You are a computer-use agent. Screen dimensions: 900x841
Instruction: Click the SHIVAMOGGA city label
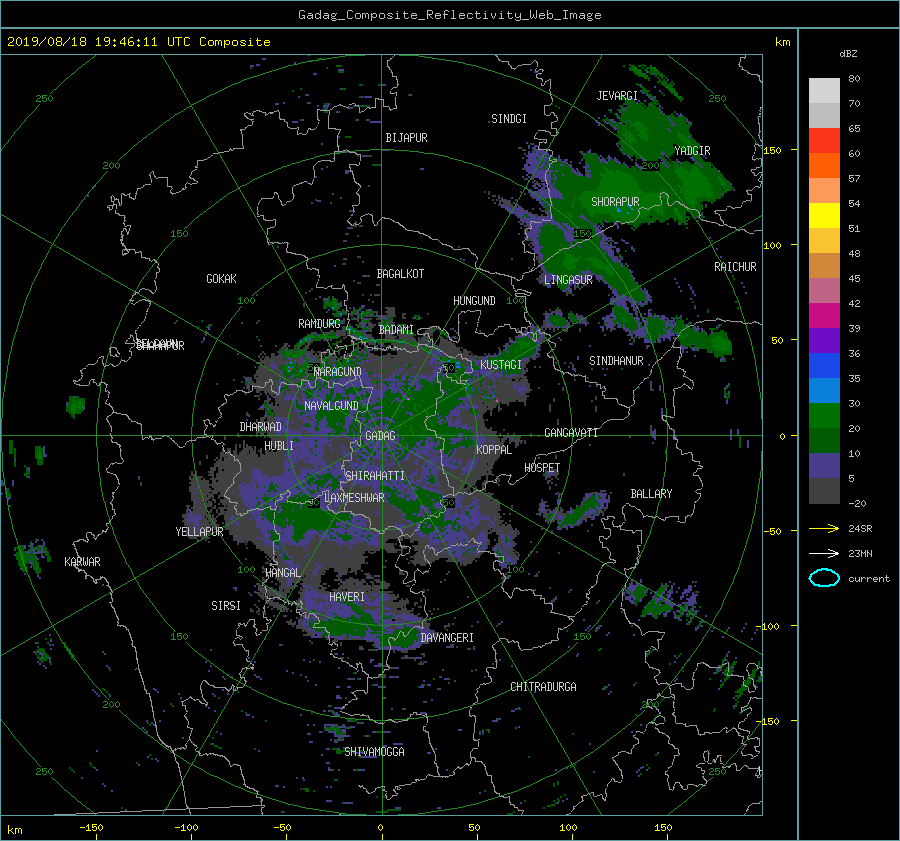374,751
